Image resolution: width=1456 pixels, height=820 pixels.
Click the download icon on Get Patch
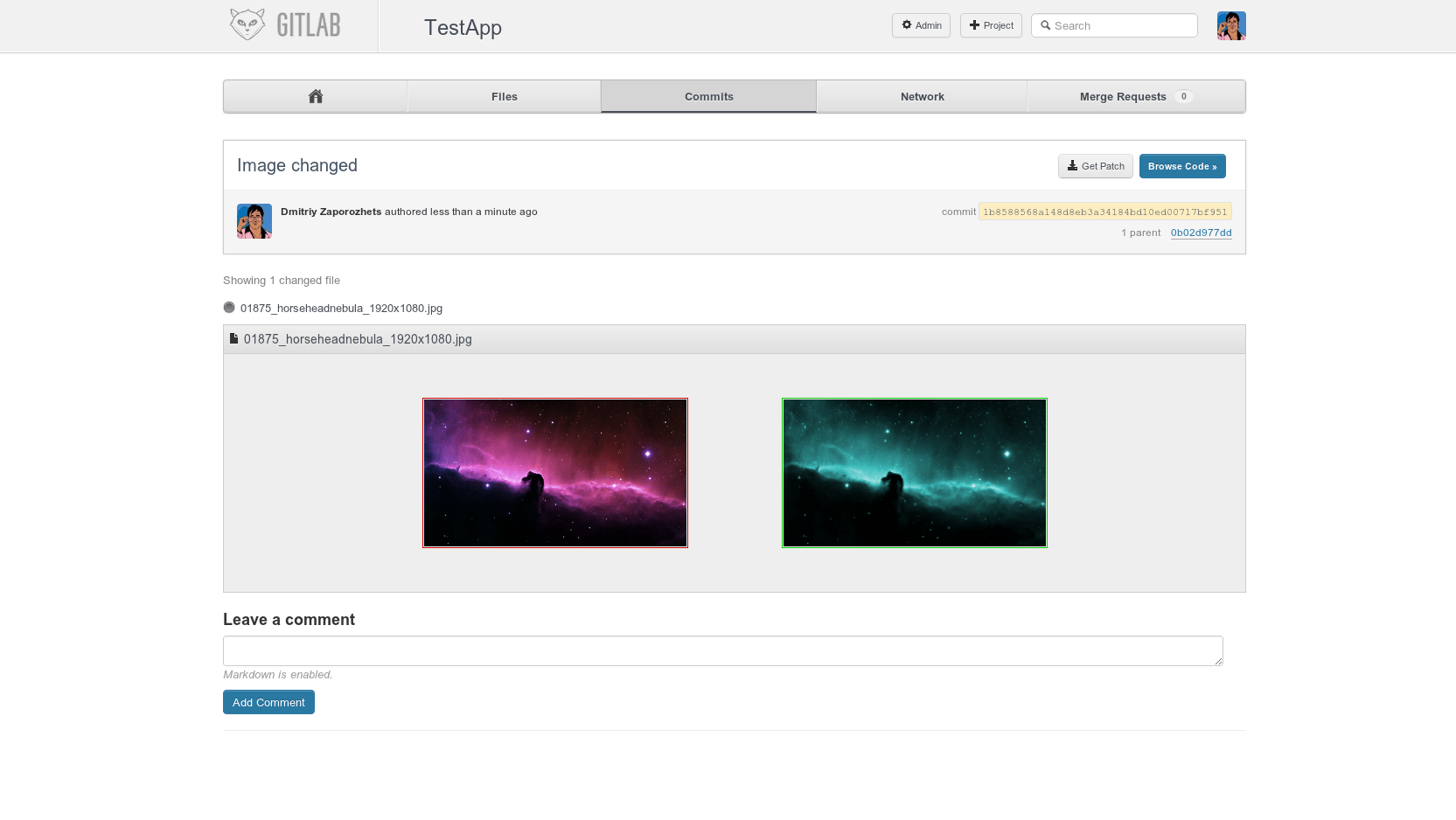pyautogui.click(x=1072, y=166)
